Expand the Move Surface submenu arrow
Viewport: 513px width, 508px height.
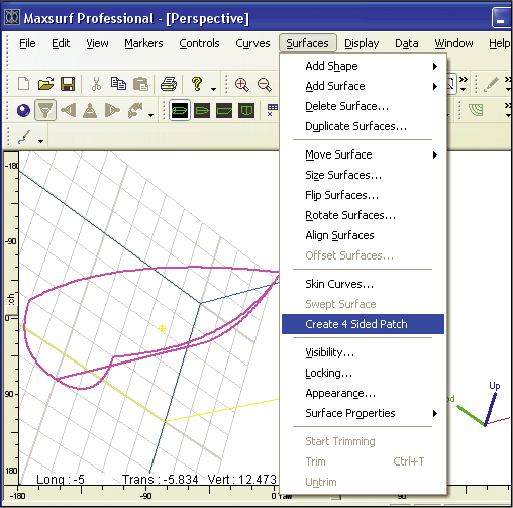tap(435, 155)
